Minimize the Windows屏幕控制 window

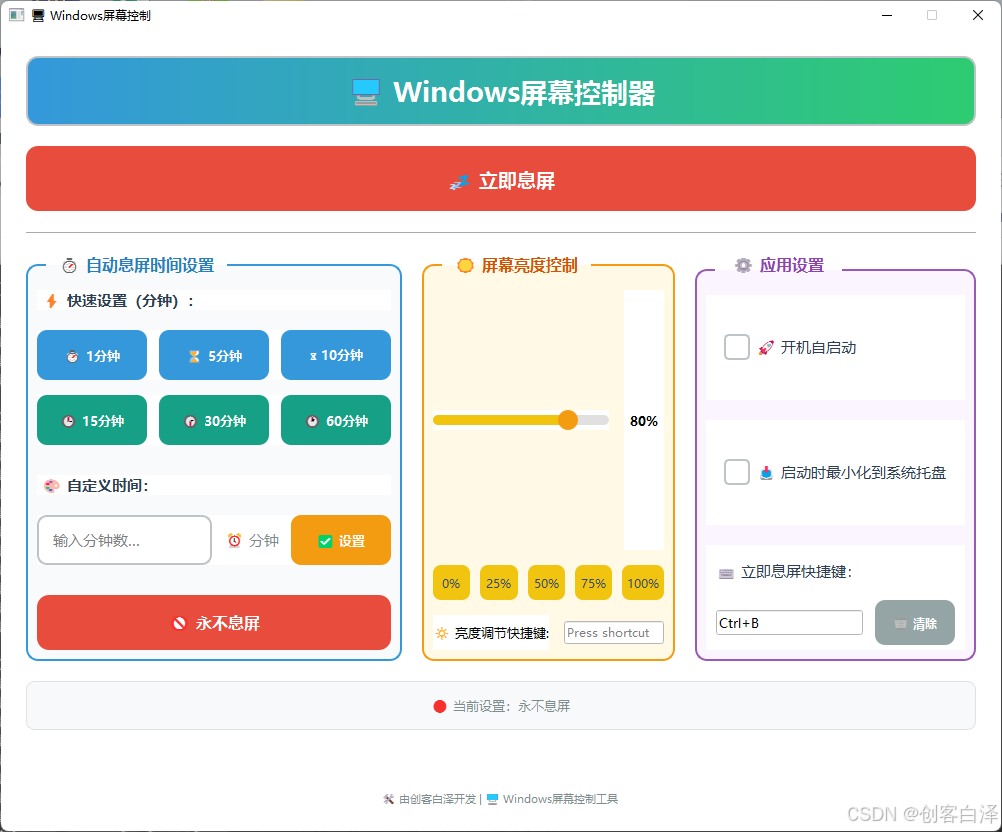(887, 15)
